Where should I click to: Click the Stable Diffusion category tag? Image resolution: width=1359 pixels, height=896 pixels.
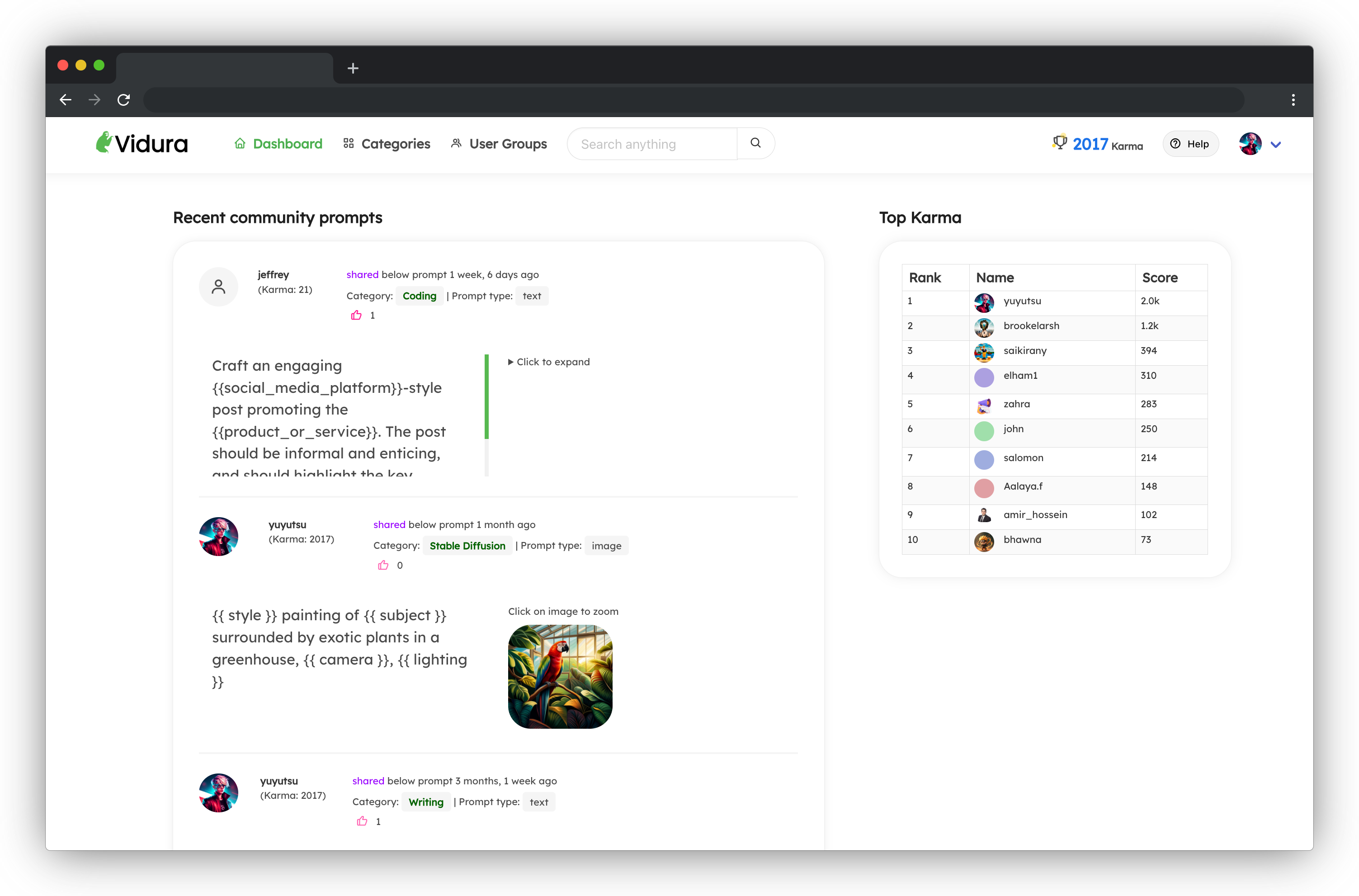pyautogui.click(x=467, y=545)
